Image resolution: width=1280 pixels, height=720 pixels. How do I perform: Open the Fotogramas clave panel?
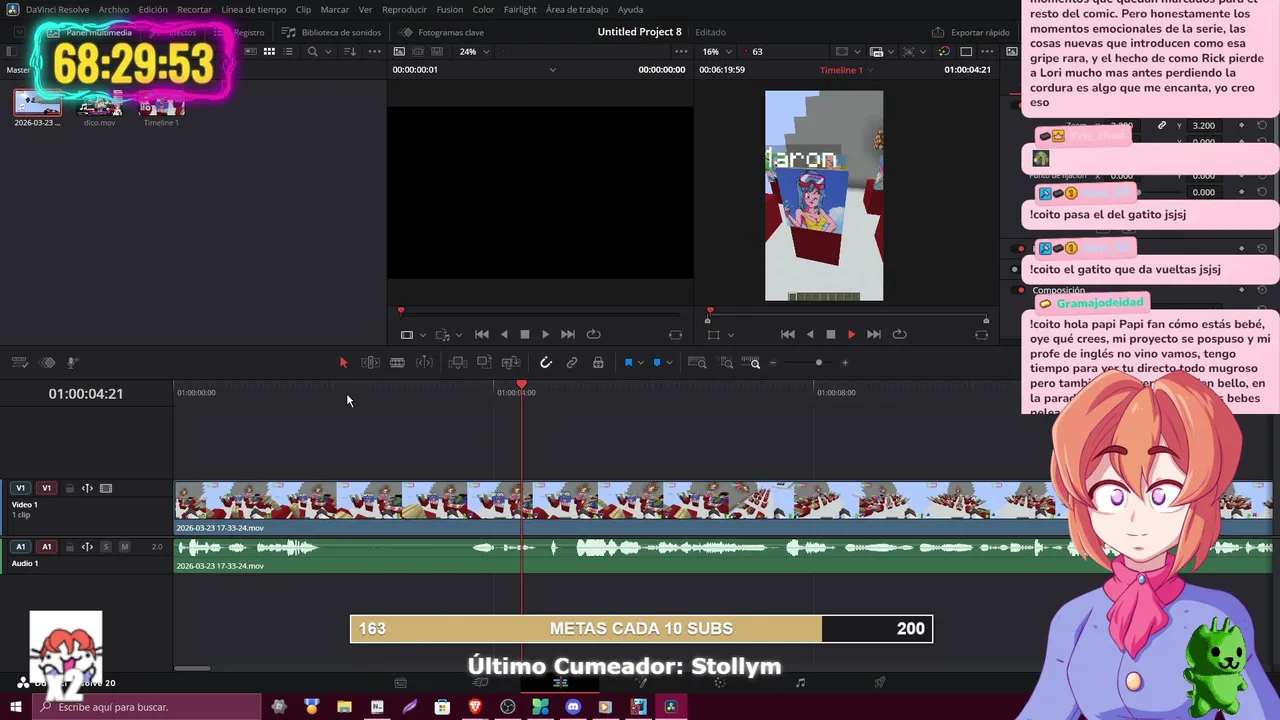[442, 32]
